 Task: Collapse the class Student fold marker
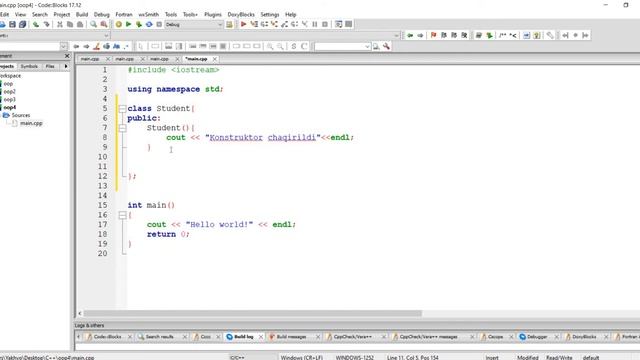(122, 109)
